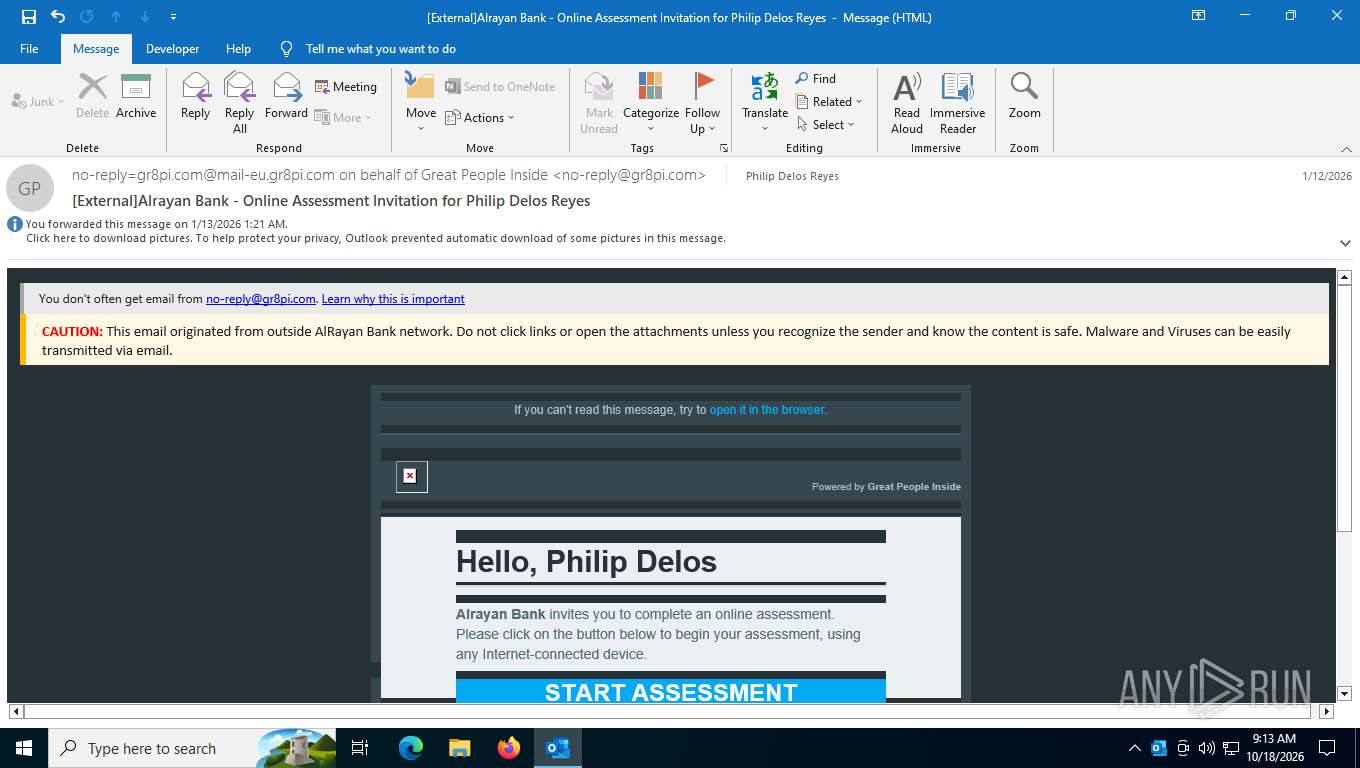Image resolution: width=1360 pixels, height=768 pixels.
Task: Open 'Learn why this is important' link
Action: tap(393, 299)
